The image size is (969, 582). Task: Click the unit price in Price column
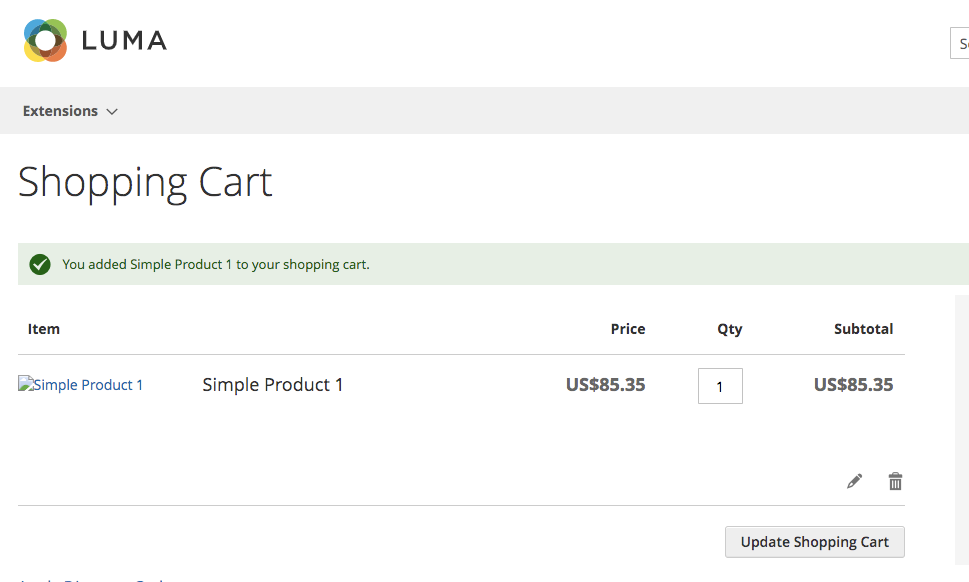tap(606, 385)
